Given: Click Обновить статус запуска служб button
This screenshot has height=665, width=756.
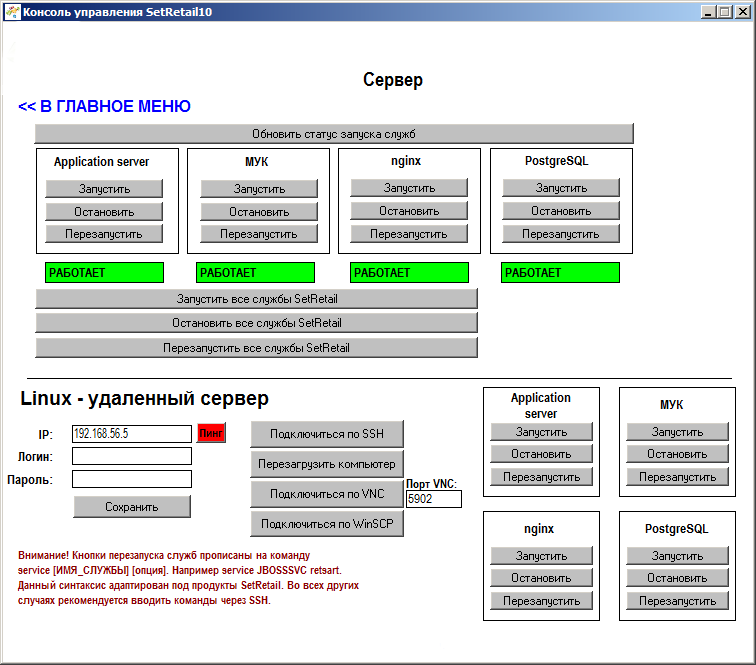Looking at the screenshot, I should 334,134.
